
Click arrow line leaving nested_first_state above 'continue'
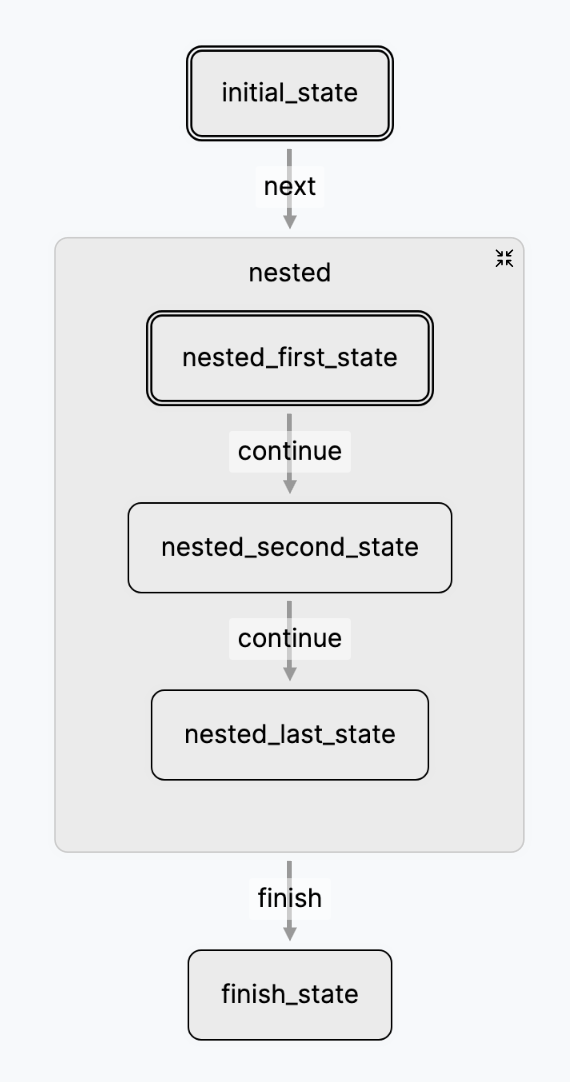289,422
